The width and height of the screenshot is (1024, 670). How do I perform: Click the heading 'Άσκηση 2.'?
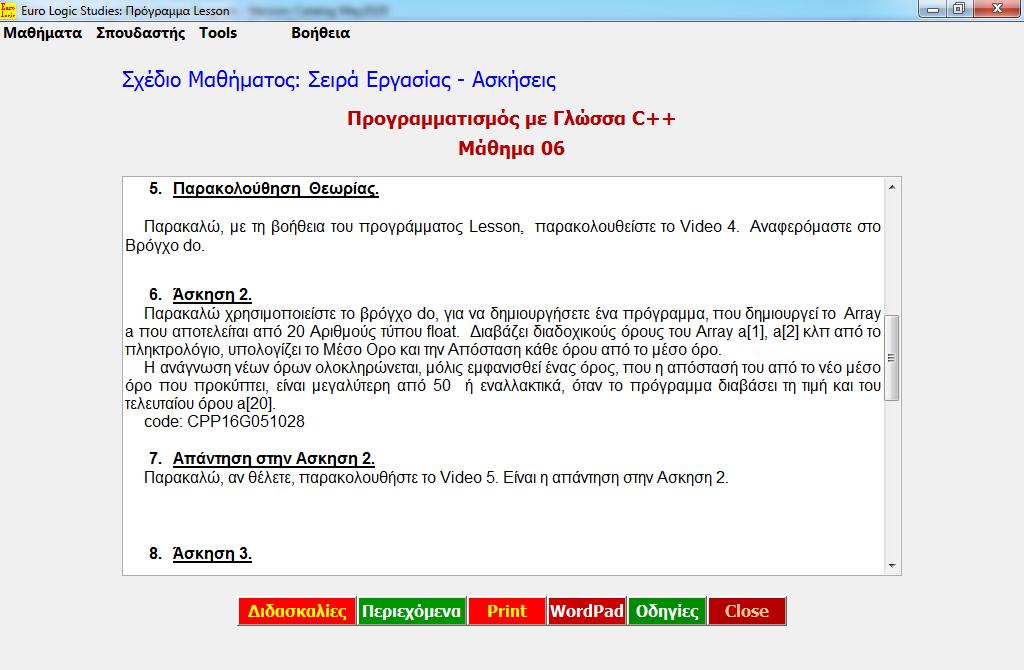(x=212, y=295)
